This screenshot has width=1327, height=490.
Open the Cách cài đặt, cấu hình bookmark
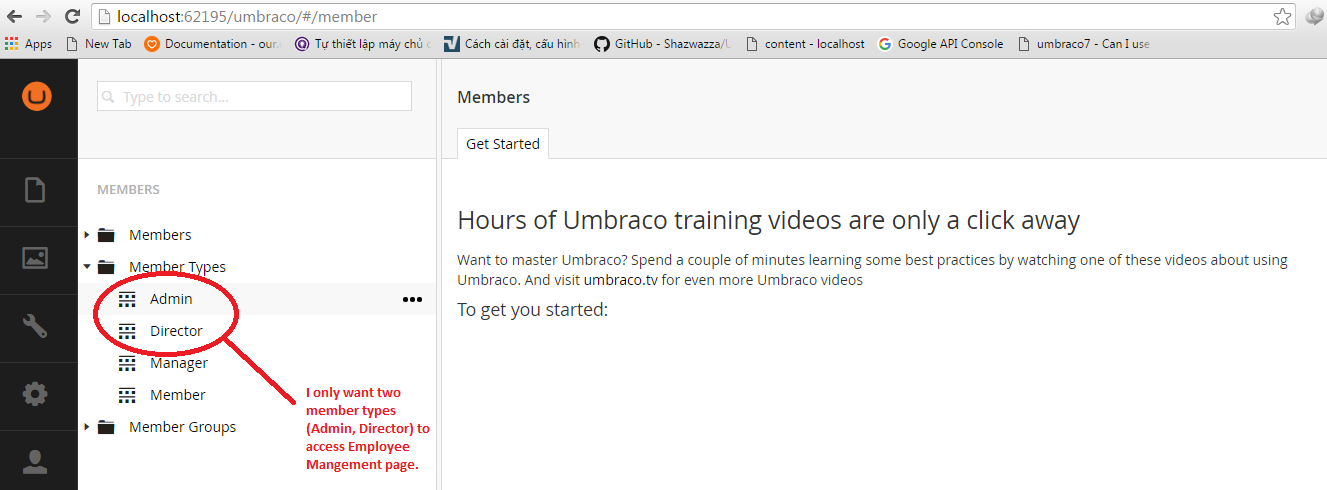[512, 44]
